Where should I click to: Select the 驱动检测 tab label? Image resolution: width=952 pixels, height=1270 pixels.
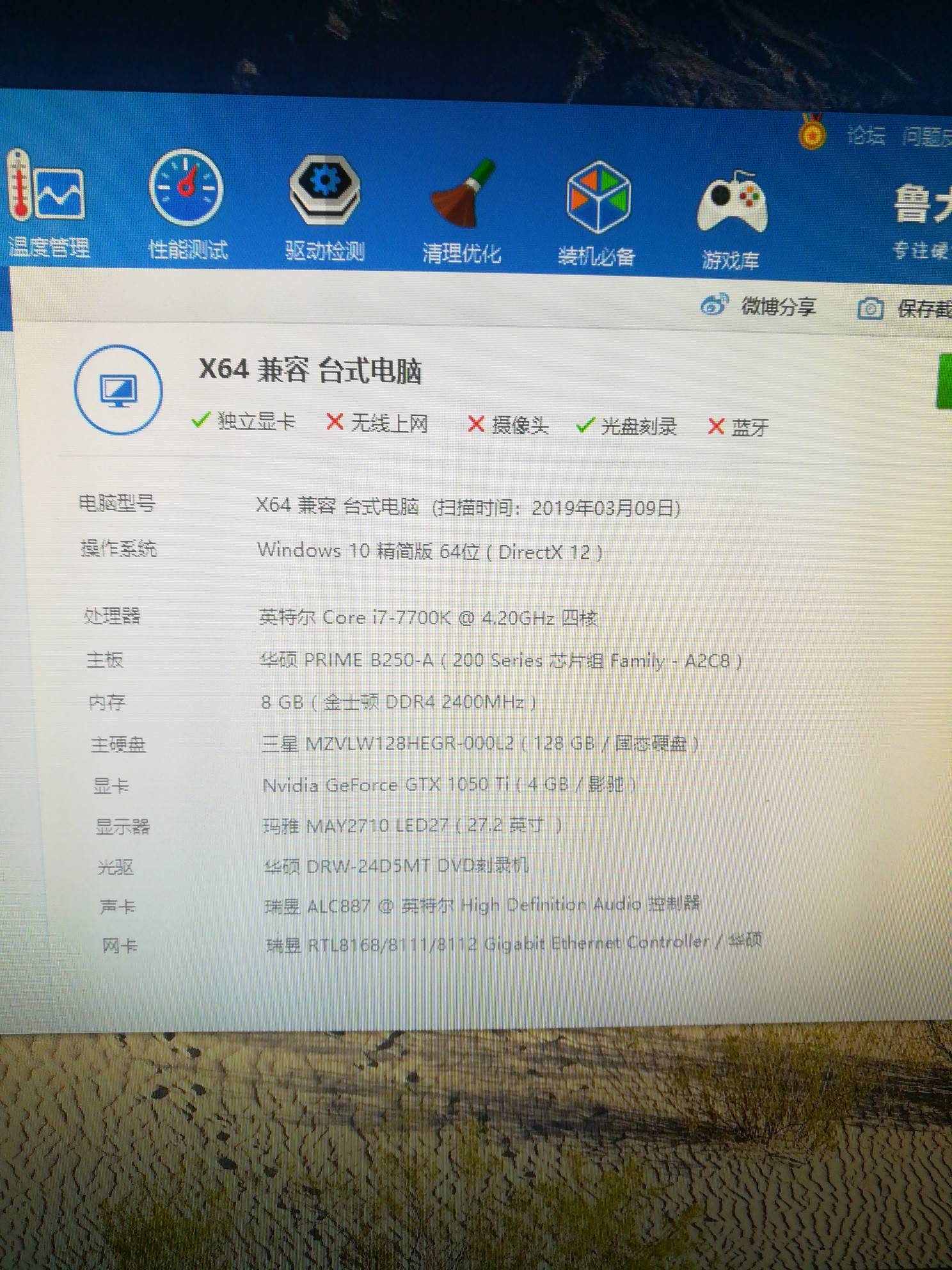coord(324,250)
